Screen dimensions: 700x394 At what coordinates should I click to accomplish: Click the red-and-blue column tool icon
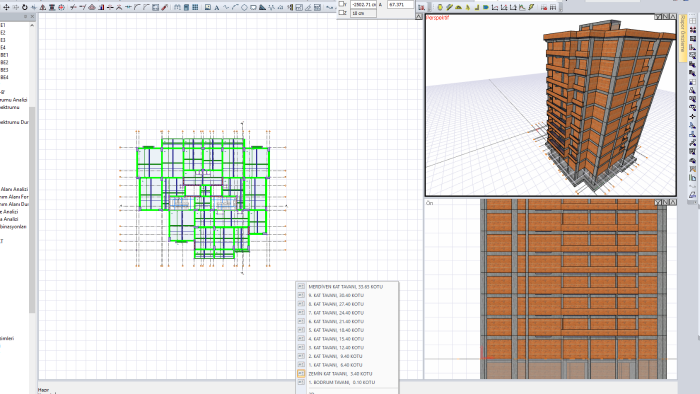101,8
